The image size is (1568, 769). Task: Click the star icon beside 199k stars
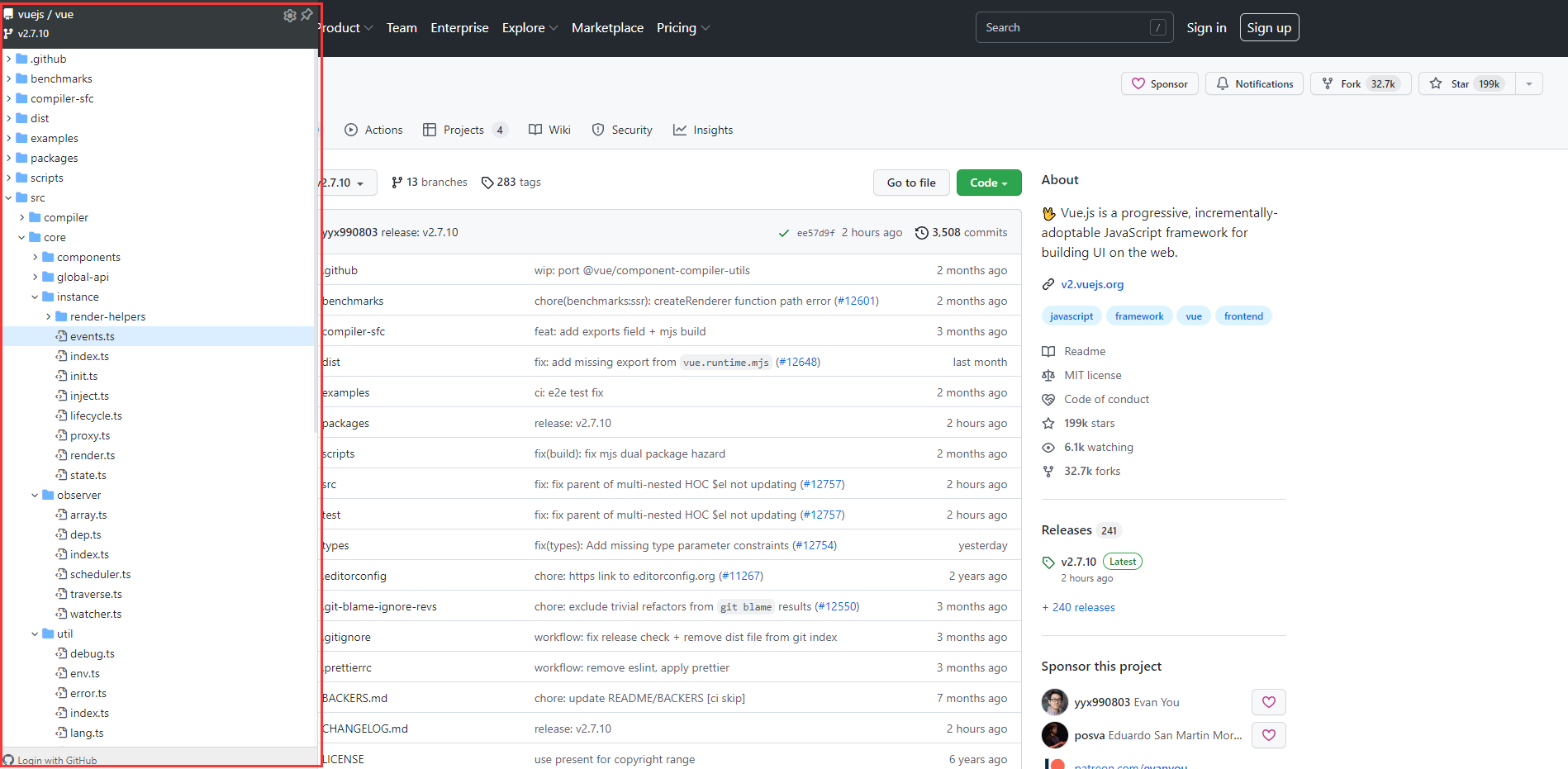(x=1048, y=423)
